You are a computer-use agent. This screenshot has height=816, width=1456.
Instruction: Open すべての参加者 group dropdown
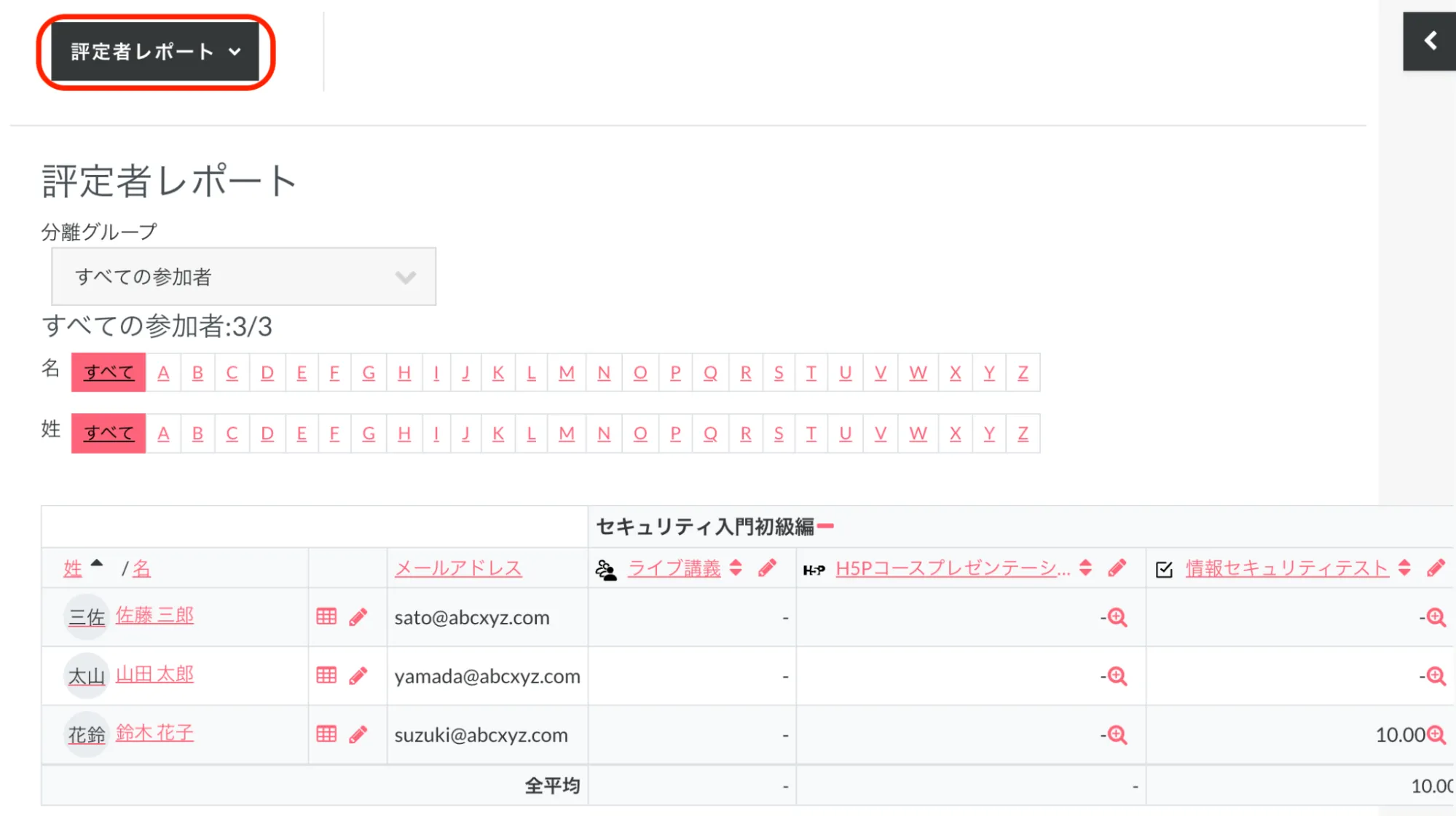click(x=243, y=277)
